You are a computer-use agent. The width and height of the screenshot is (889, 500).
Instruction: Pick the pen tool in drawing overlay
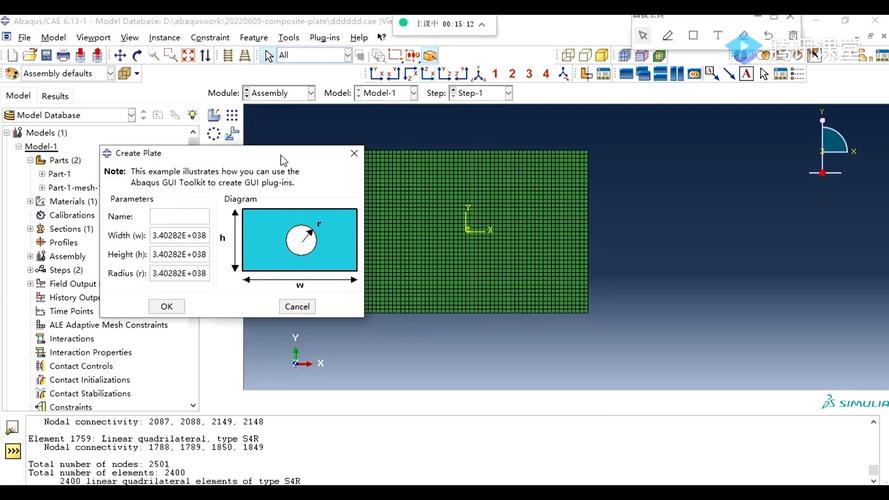click(x=668, y=35)
